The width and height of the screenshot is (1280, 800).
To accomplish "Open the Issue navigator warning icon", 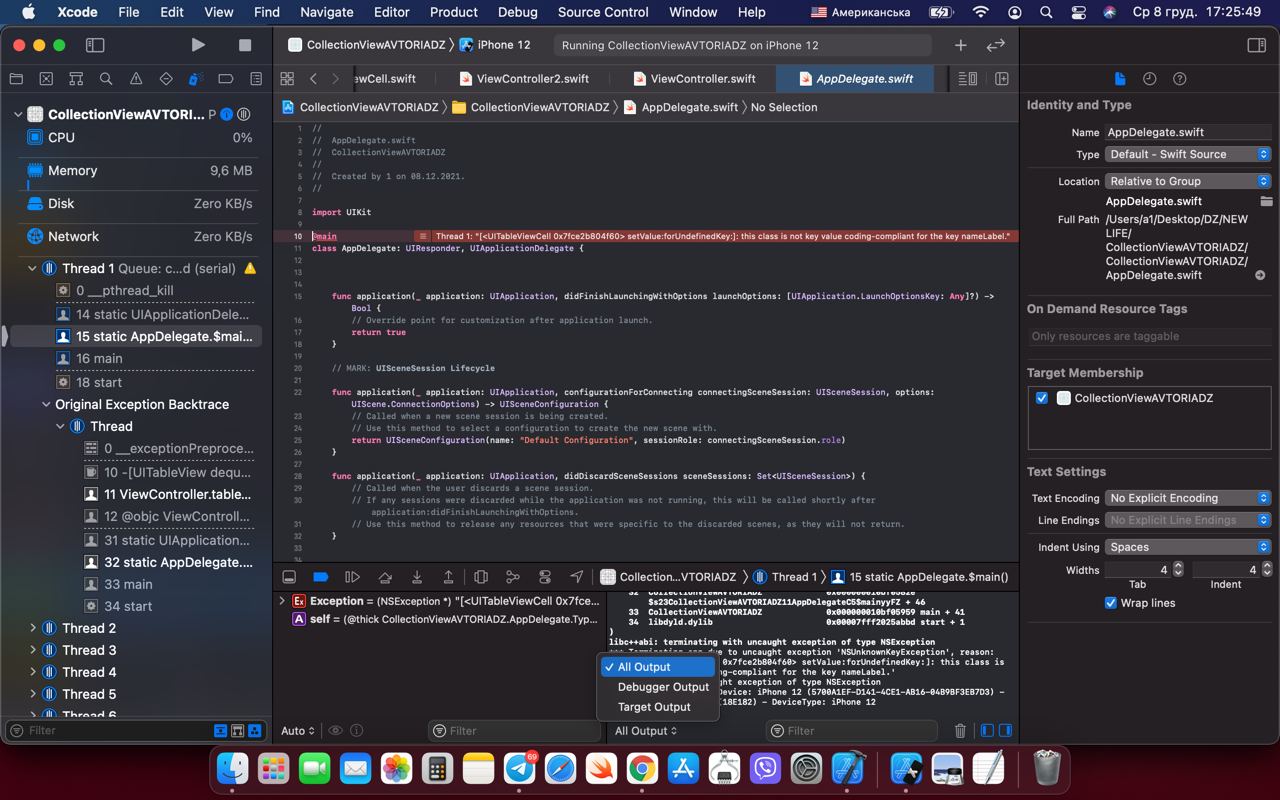I will click(136, 79).
